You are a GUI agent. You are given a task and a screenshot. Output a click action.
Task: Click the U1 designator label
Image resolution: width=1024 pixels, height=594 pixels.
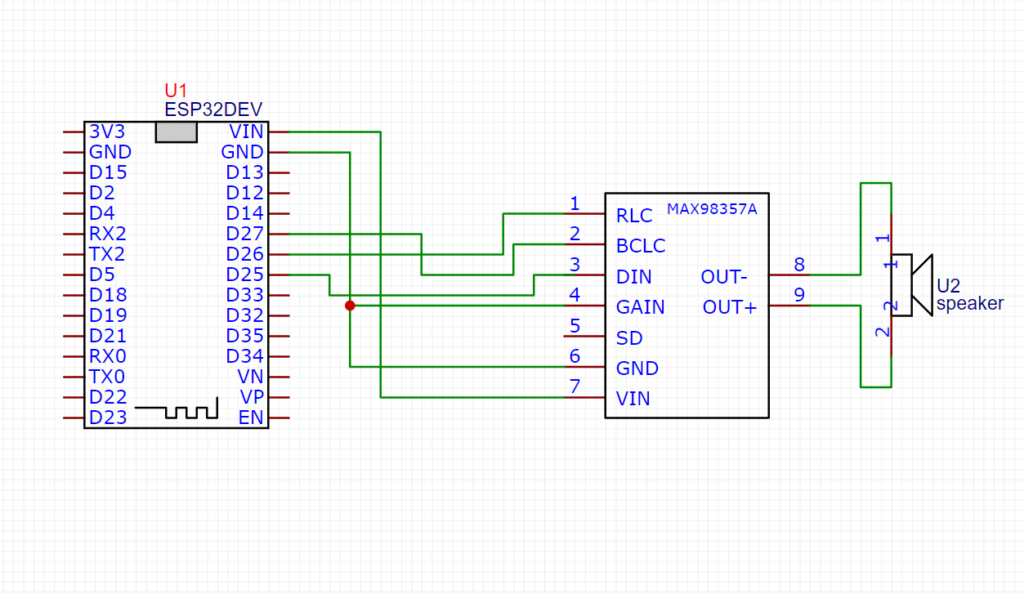point(176,90)
